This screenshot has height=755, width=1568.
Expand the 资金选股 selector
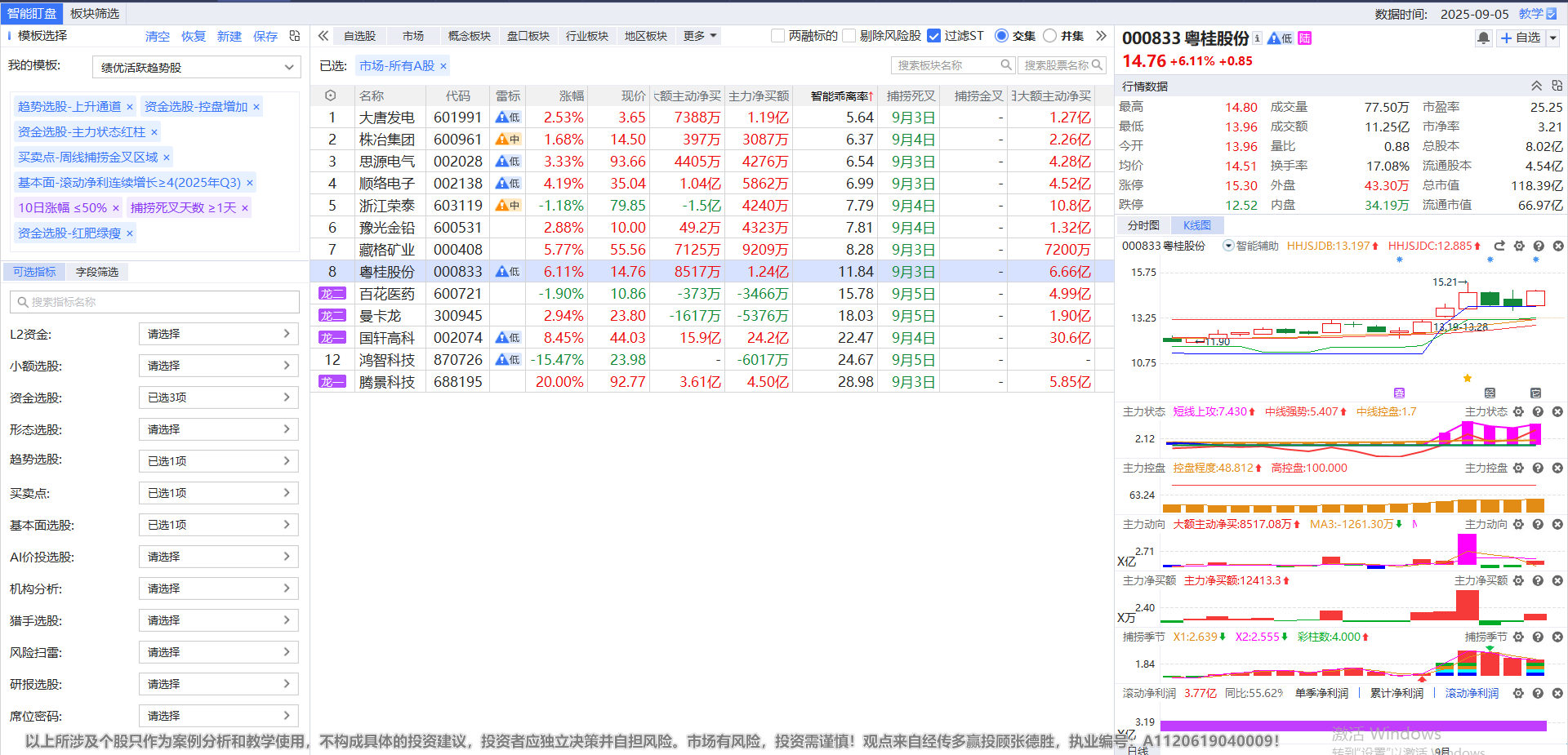tap(218, 397)
